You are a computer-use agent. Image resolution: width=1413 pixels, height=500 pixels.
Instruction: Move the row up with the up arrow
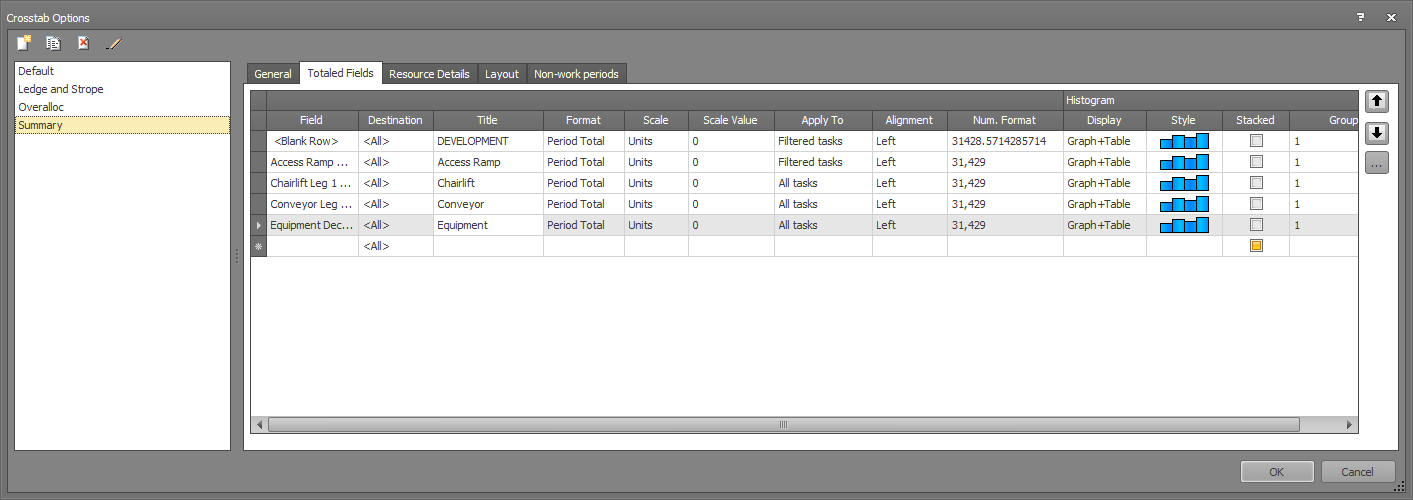pos(1376,101)
